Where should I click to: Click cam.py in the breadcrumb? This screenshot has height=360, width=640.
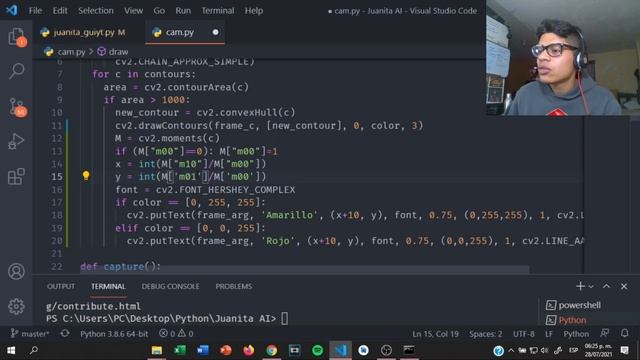[71, 52]
